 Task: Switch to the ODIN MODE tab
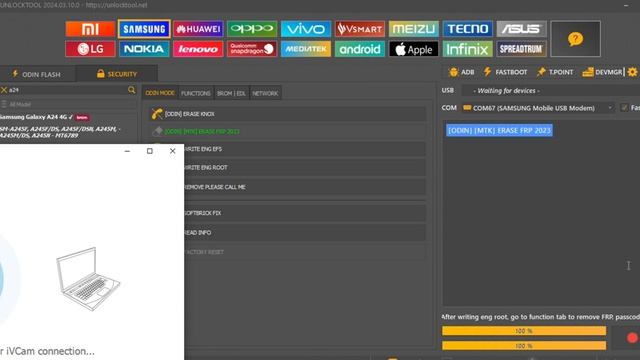pos(160,93)
